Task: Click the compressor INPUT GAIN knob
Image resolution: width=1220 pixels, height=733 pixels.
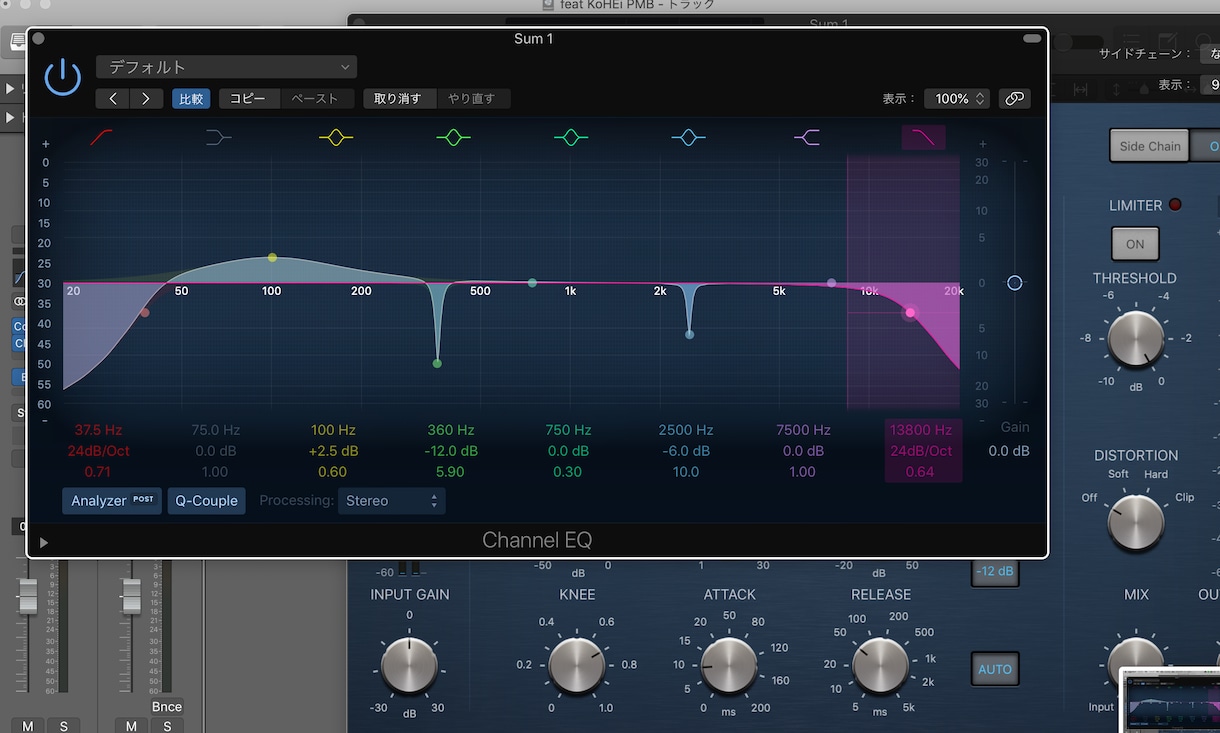Action: 409,666
